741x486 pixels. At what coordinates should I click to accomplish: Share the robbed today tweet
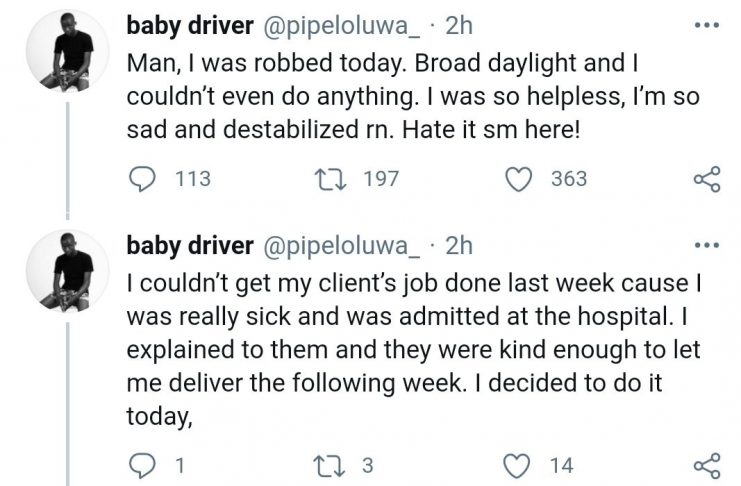(x=706, y=180)
